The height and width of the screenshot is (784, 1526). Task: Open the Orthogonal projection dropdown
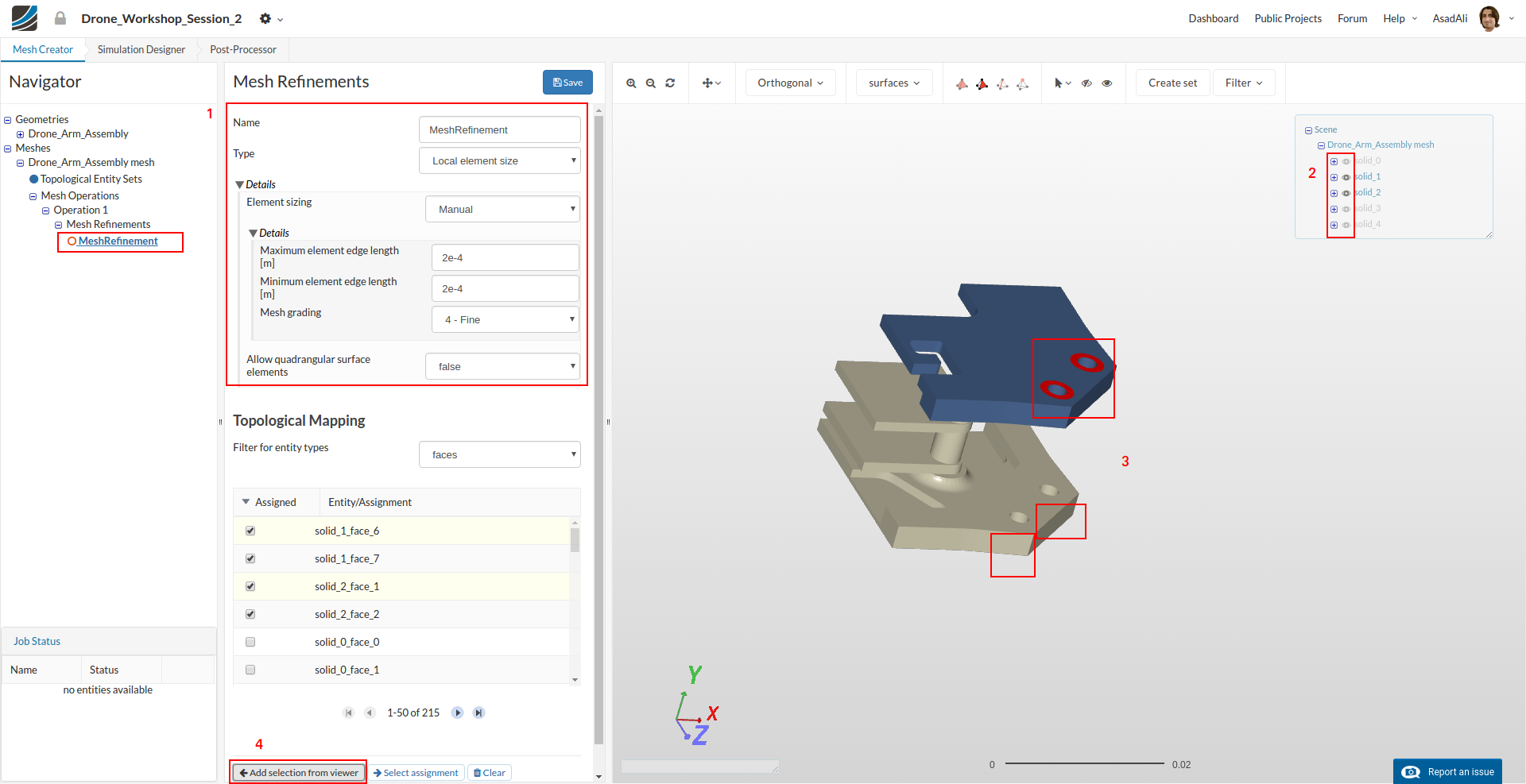[x=790, y=83]
